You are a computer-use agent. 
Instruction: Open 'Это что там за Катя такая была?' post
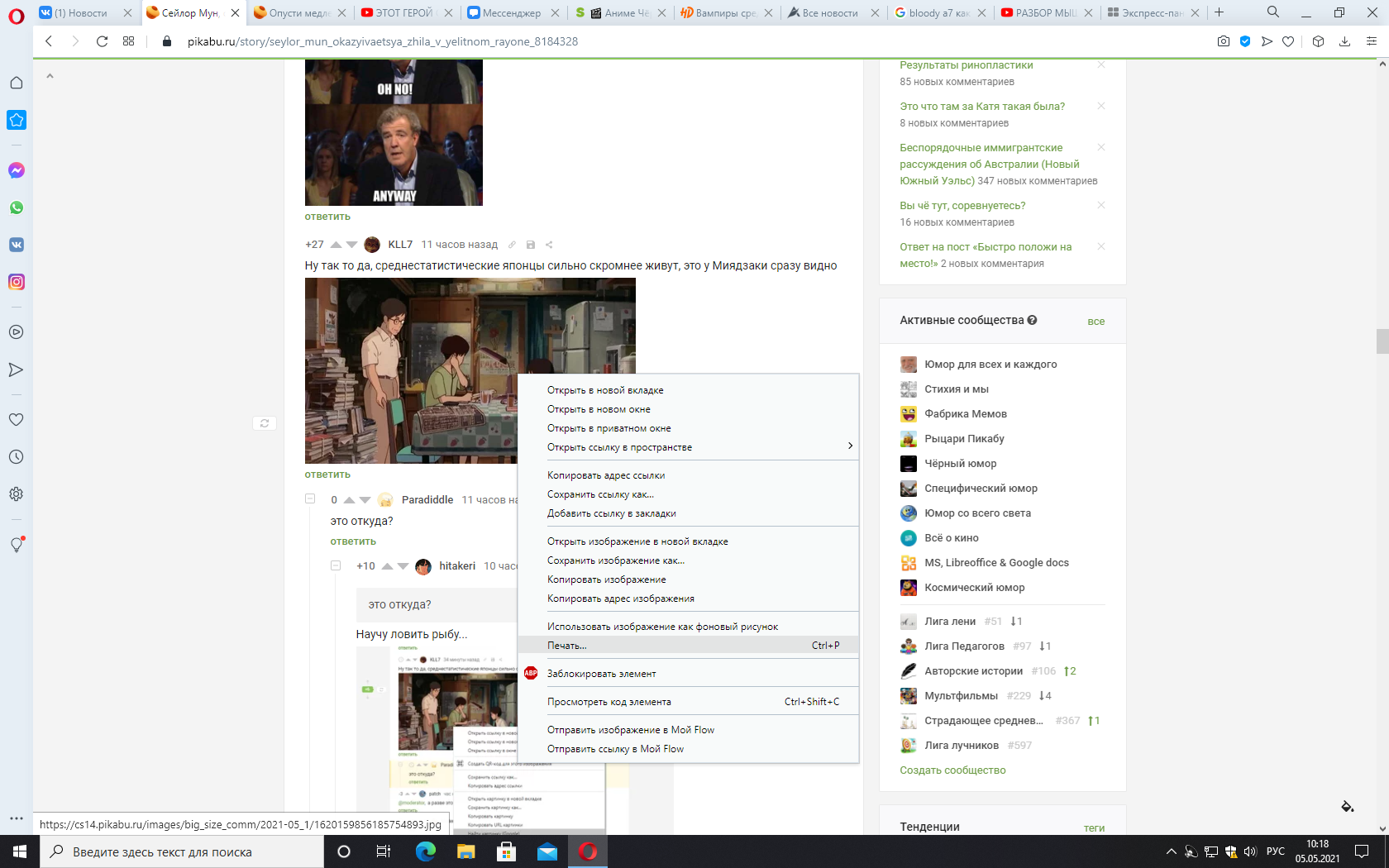click(982, 107)
